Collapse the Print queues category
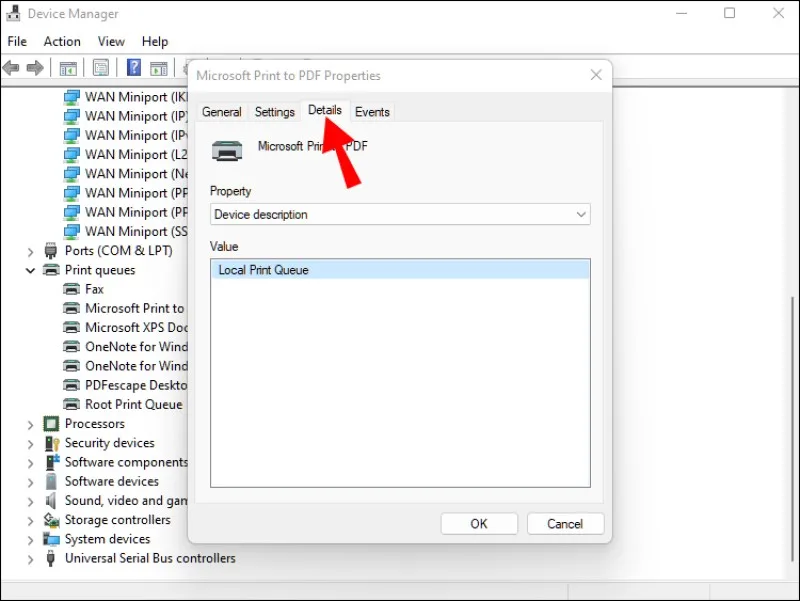 (30, 270)
